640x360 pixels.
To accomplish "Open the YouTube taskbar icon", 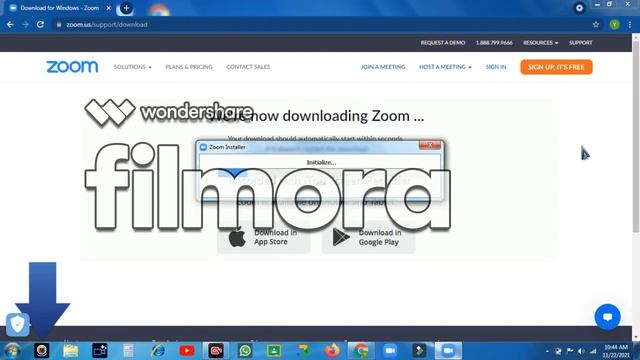I will tap(187, 351).
